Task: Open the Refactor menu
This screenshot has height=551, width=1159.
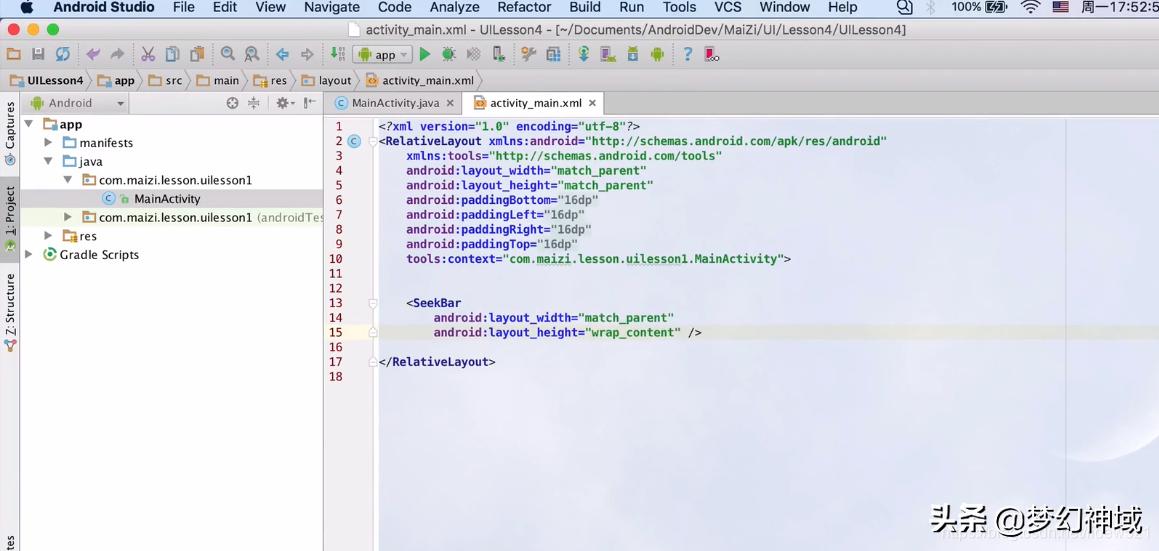Action: [x=524, y=8]
